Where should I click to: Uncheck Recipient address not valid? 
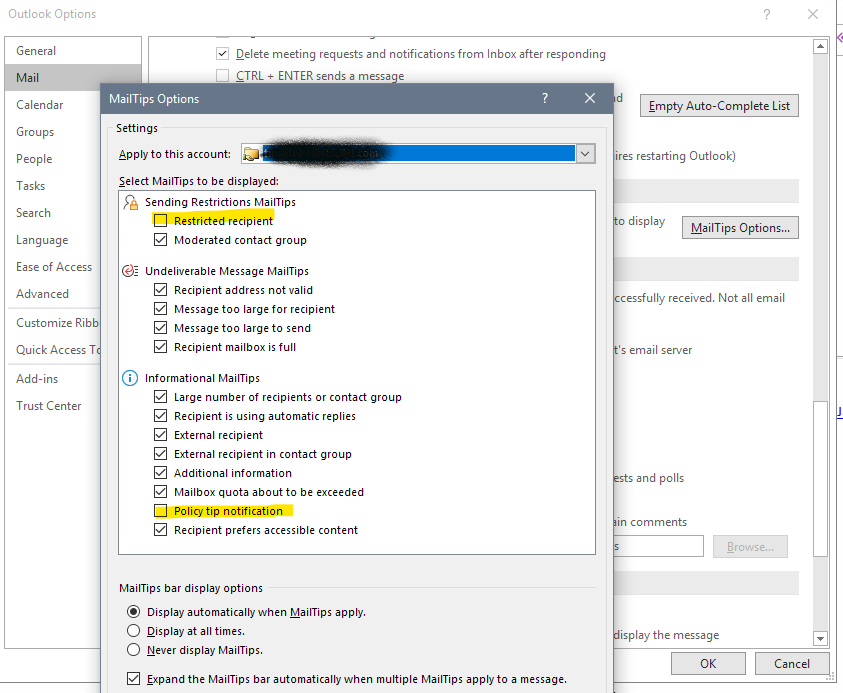point(160,290)
